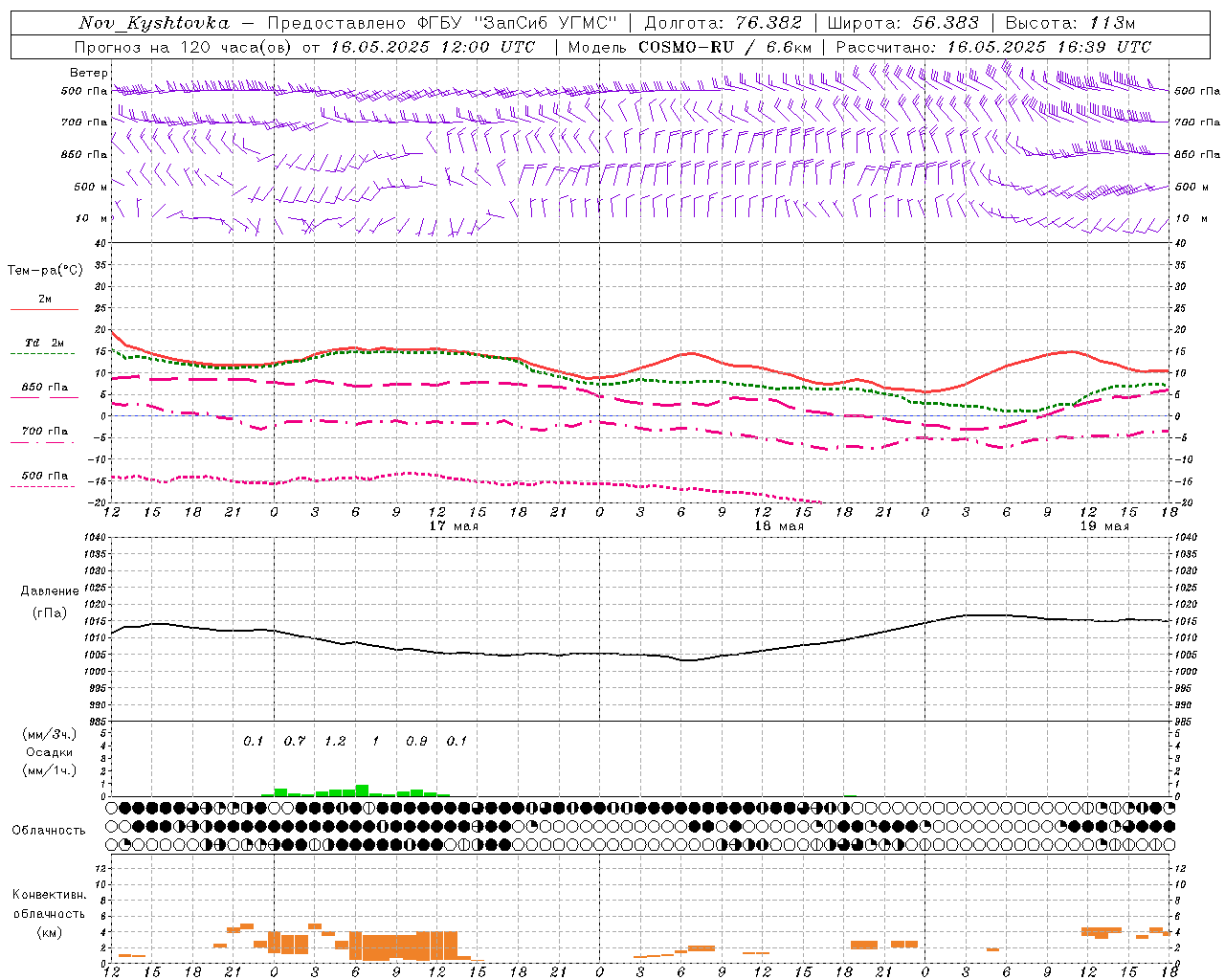Viewport: 1225px width, 980px height.
Task: Select the 'Td 2м' dew point legend entry
Action: click(45, 343)
